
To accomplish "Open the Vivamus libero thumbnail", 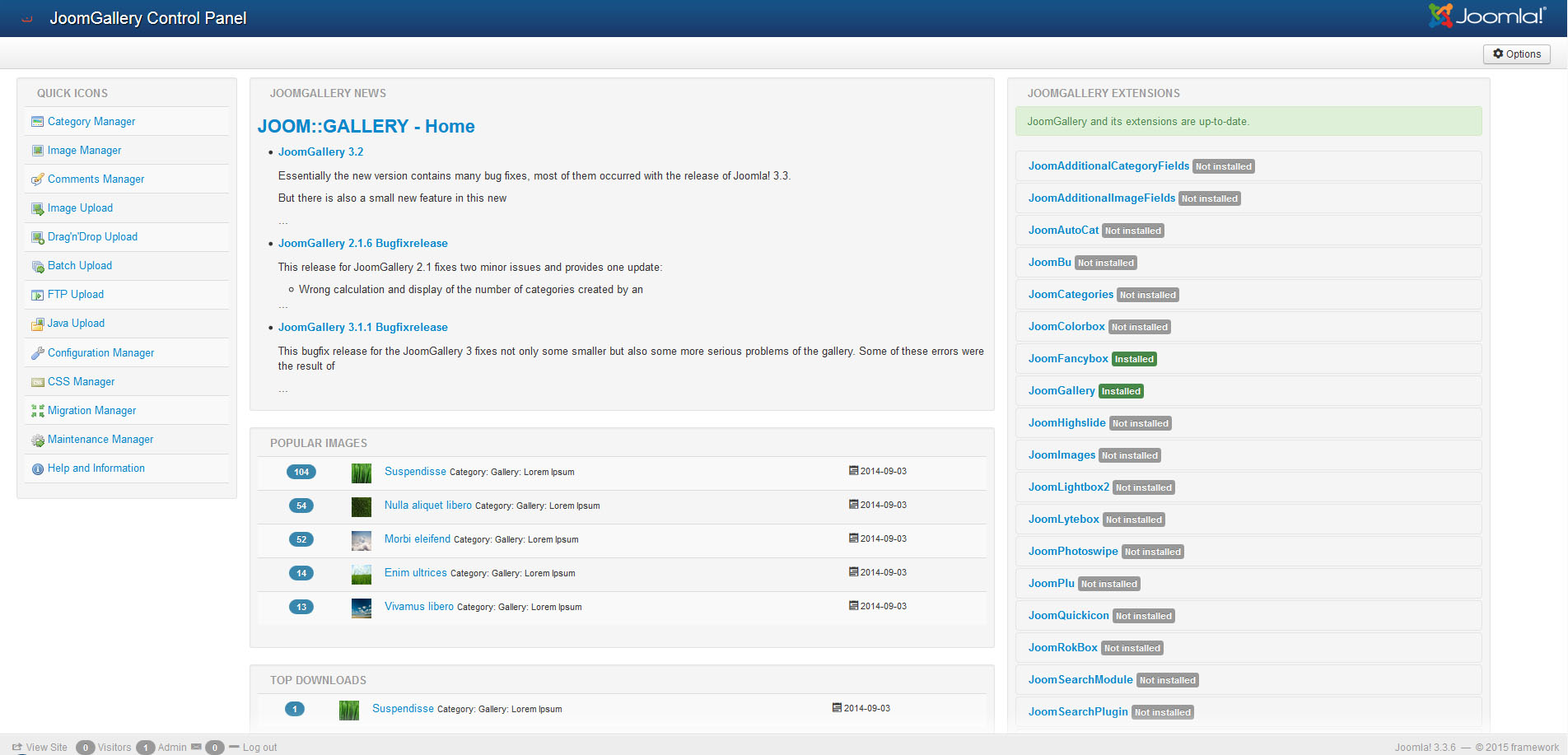I will coord(361,608).
